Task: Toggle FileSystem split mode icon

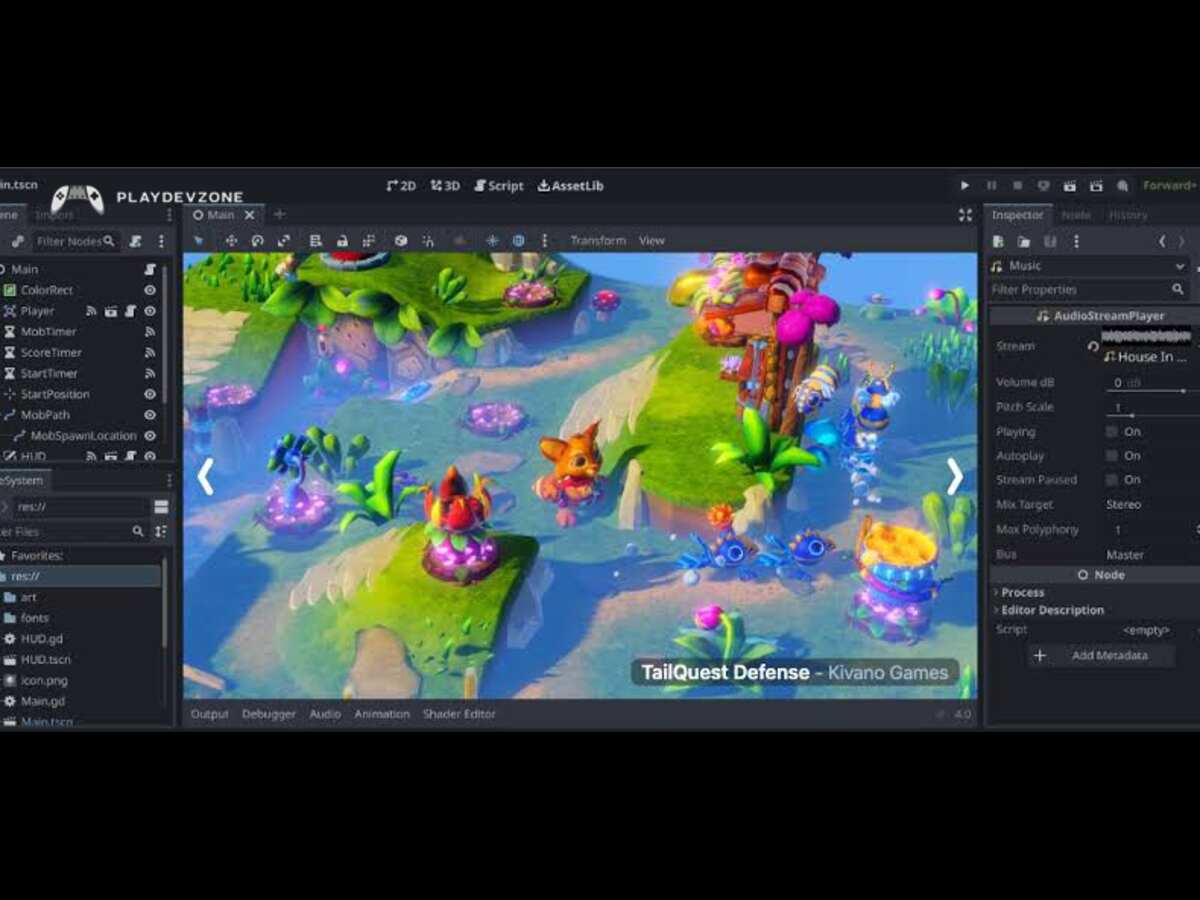Action: [161, 507]
